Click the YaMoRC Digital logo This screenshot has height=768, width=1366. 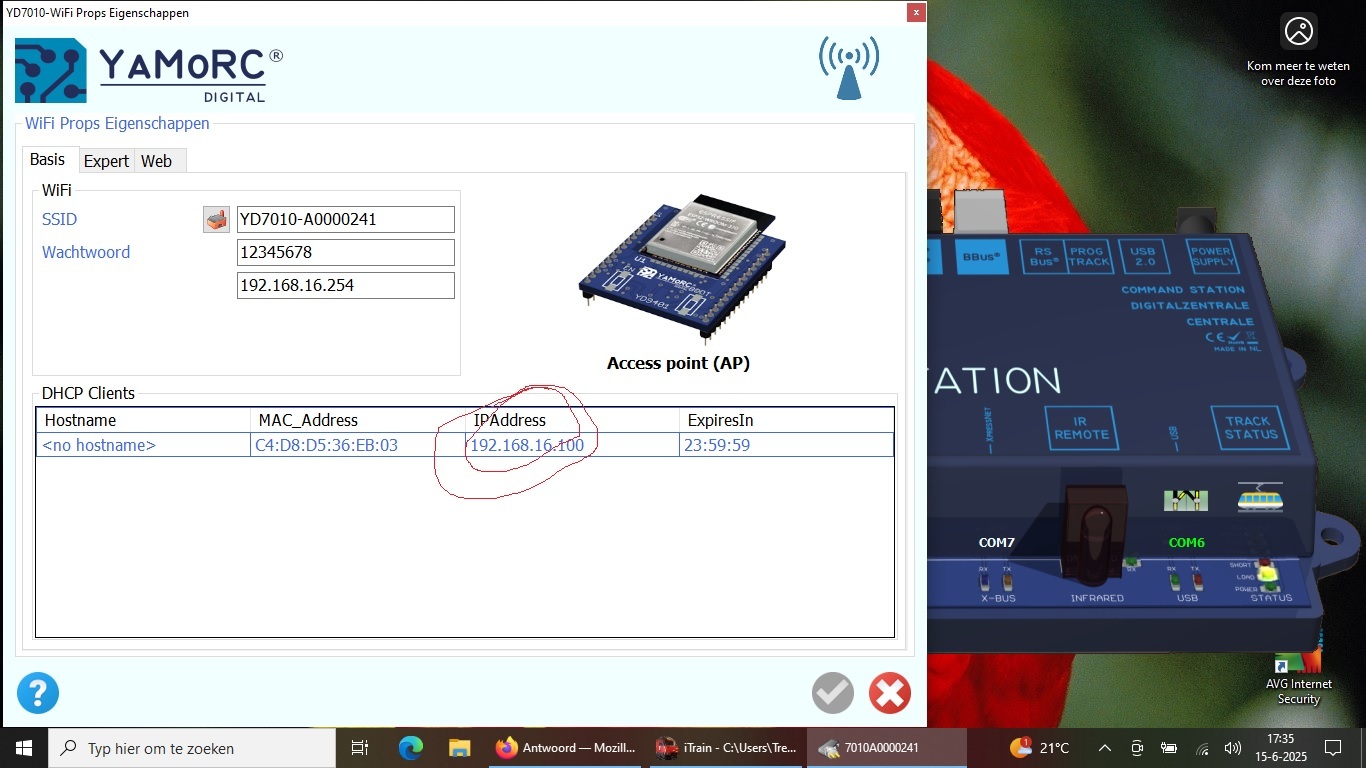pyautogui.click(x=149, y=70)
